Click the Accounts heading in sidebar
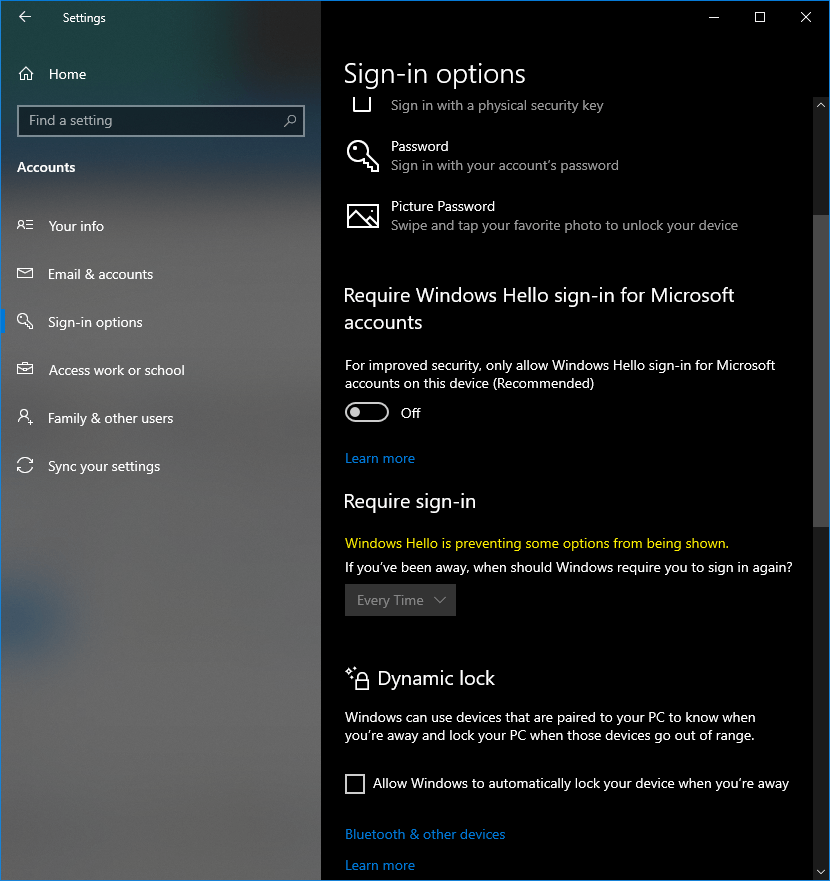Viewport: 830px width, 881px height. click(x=46, y=167)
